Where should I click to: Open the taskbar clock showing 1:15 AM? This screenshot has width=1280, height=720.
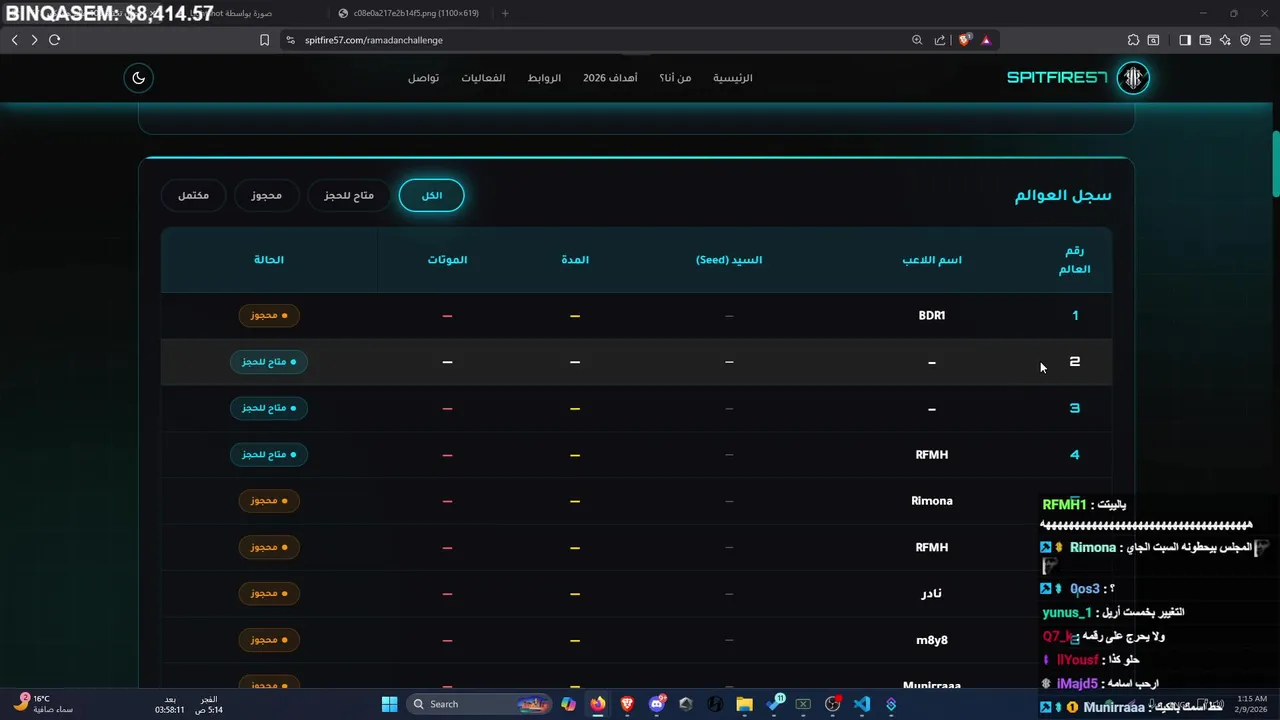[x=1251, y=704]
